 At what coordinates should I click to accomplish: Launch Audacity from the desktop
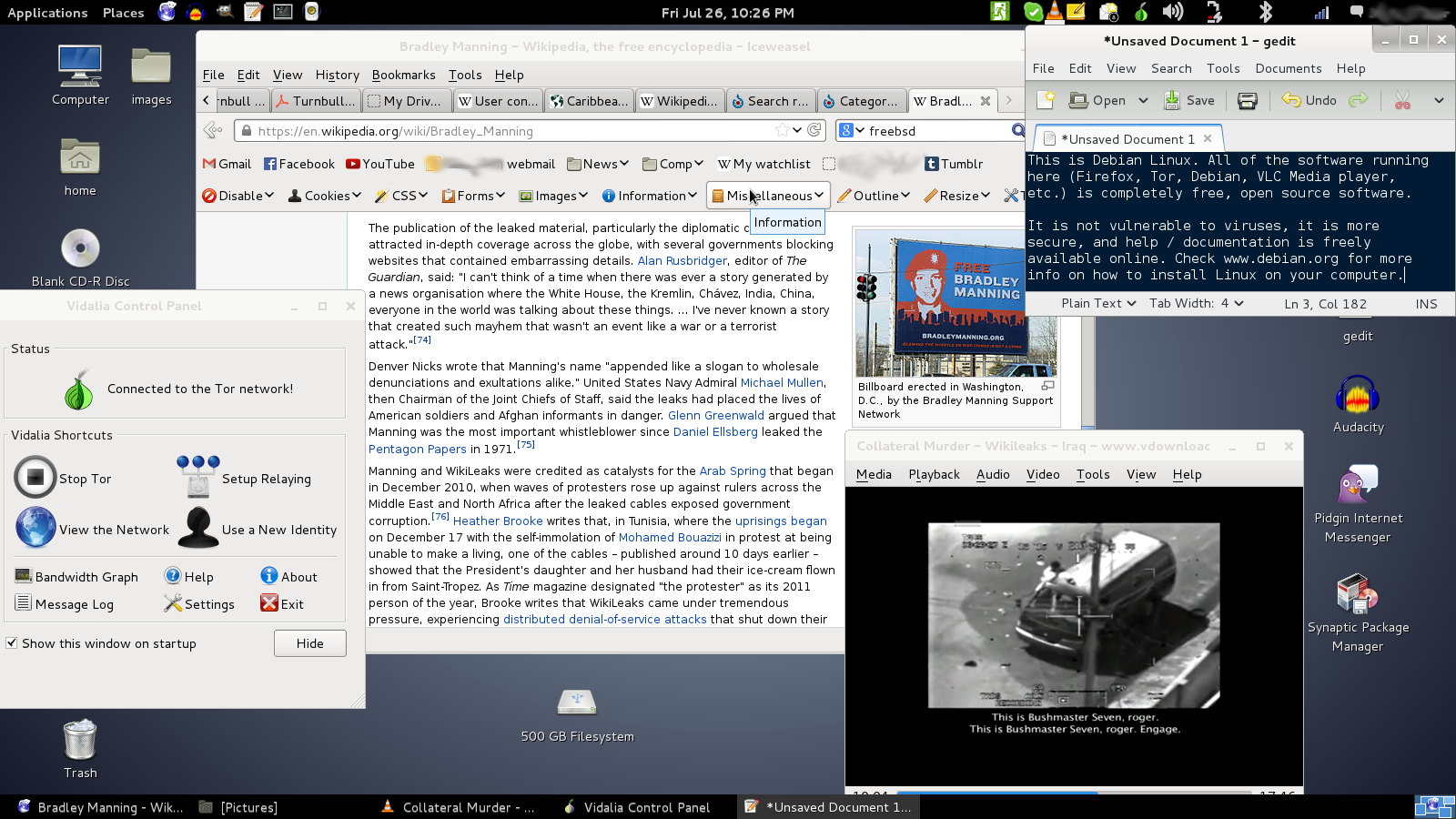pyautogui.click(x=1357, y=397)
